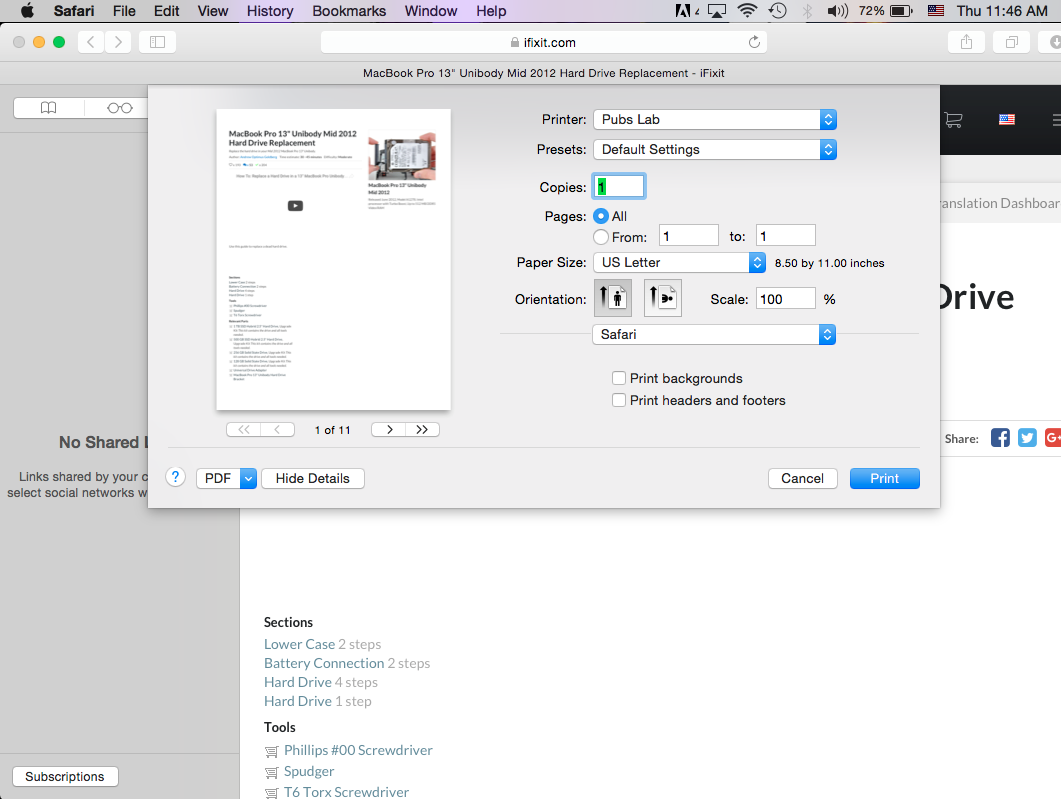The image size is (1061, 799).
Task: Click the ifixit.com address bar
Action: (x=543, y=42)
